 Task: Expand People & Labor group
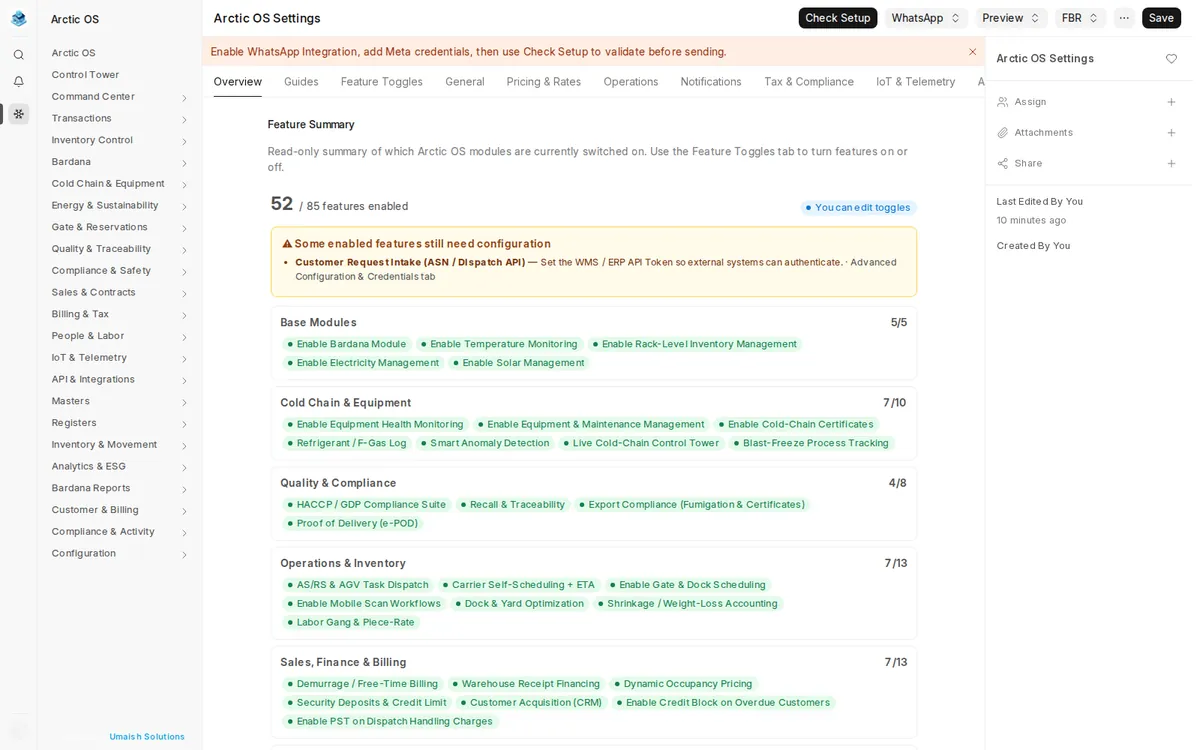pyautogui.click(x=184, y=337)
